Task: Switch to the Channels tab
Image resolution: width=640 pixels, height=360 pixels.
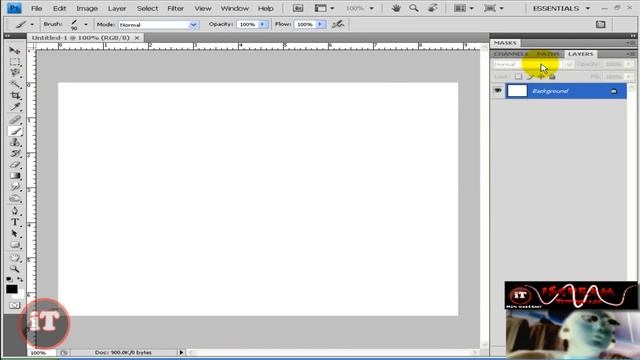Action: click(x=510, y=54)
